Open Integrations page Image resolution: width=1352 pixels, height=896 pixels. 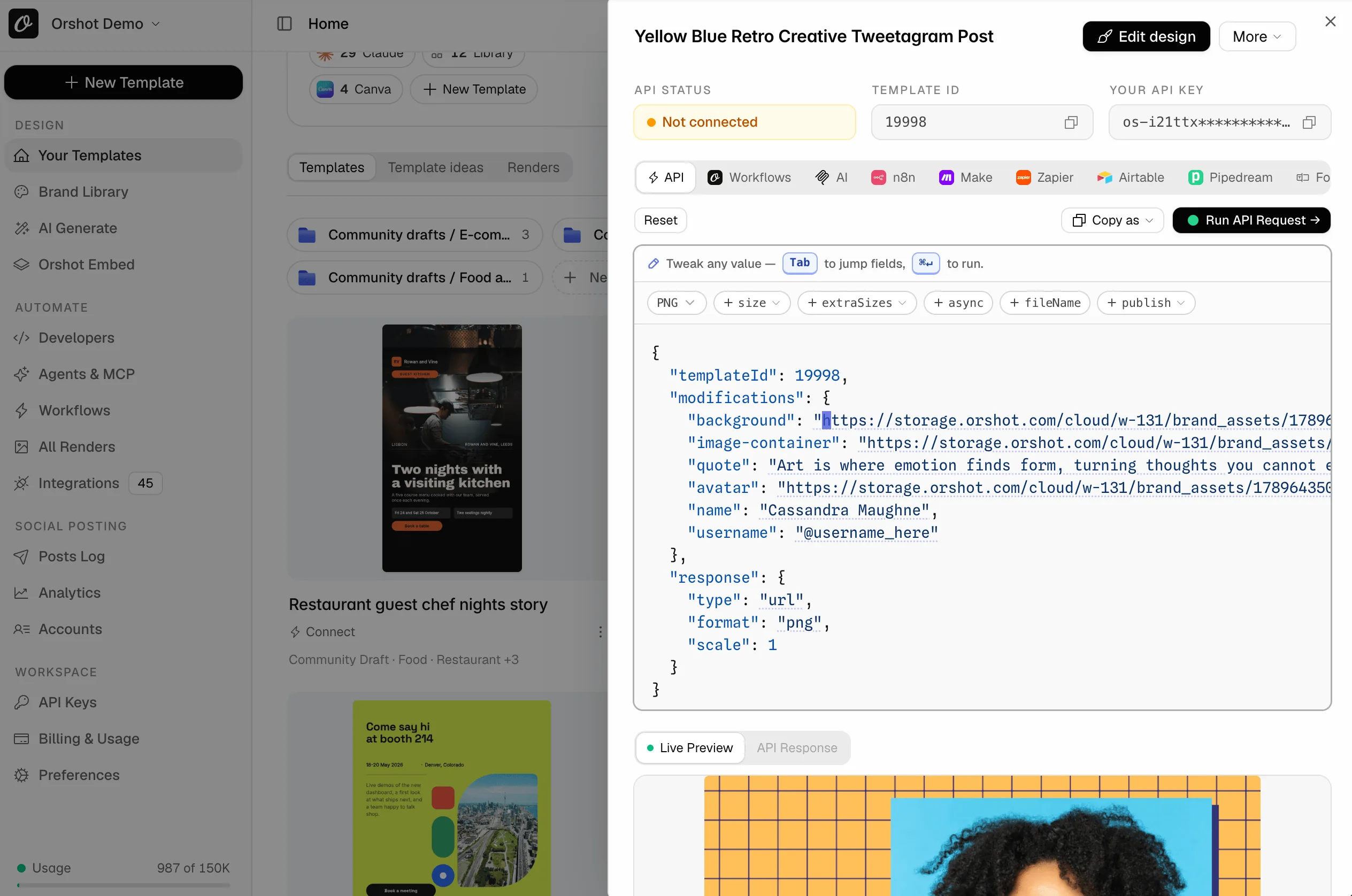point(123,483)
